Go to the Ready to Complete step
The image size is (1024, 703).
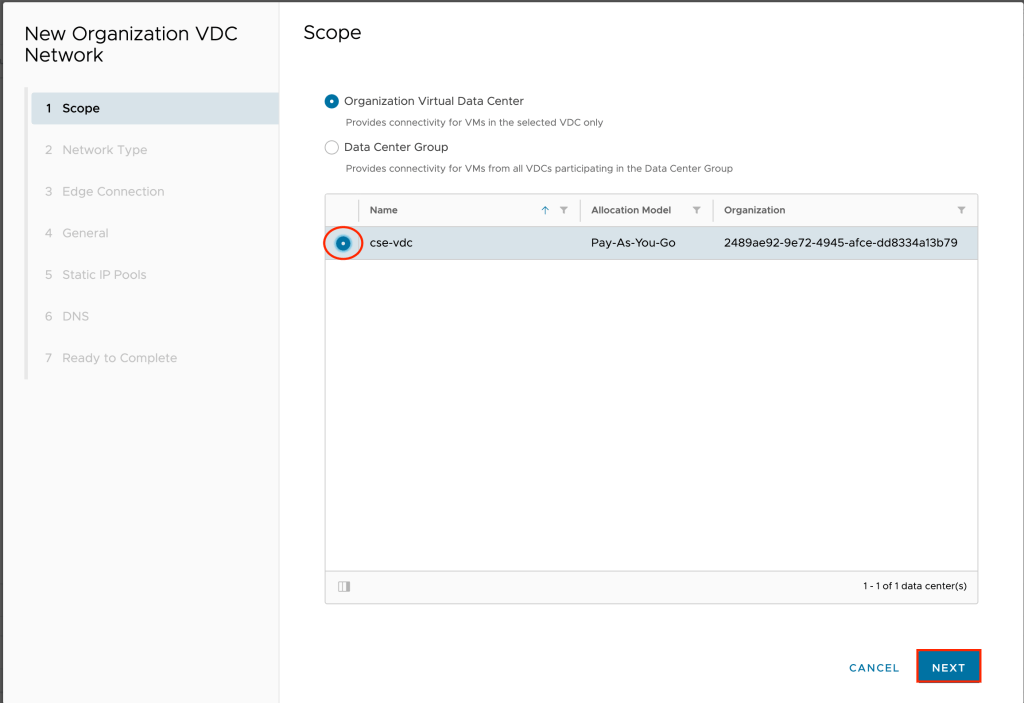(x=119, y=358)
